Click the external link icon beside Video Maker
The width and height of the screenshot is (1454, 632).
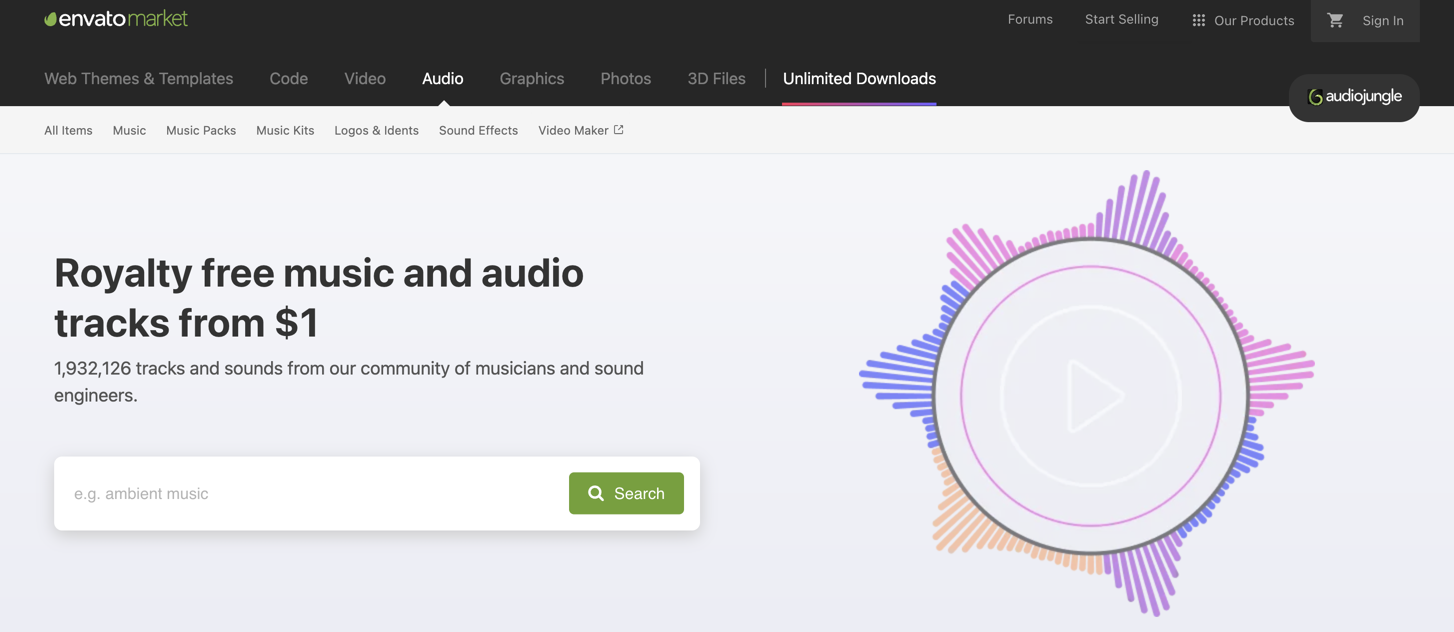619,130
